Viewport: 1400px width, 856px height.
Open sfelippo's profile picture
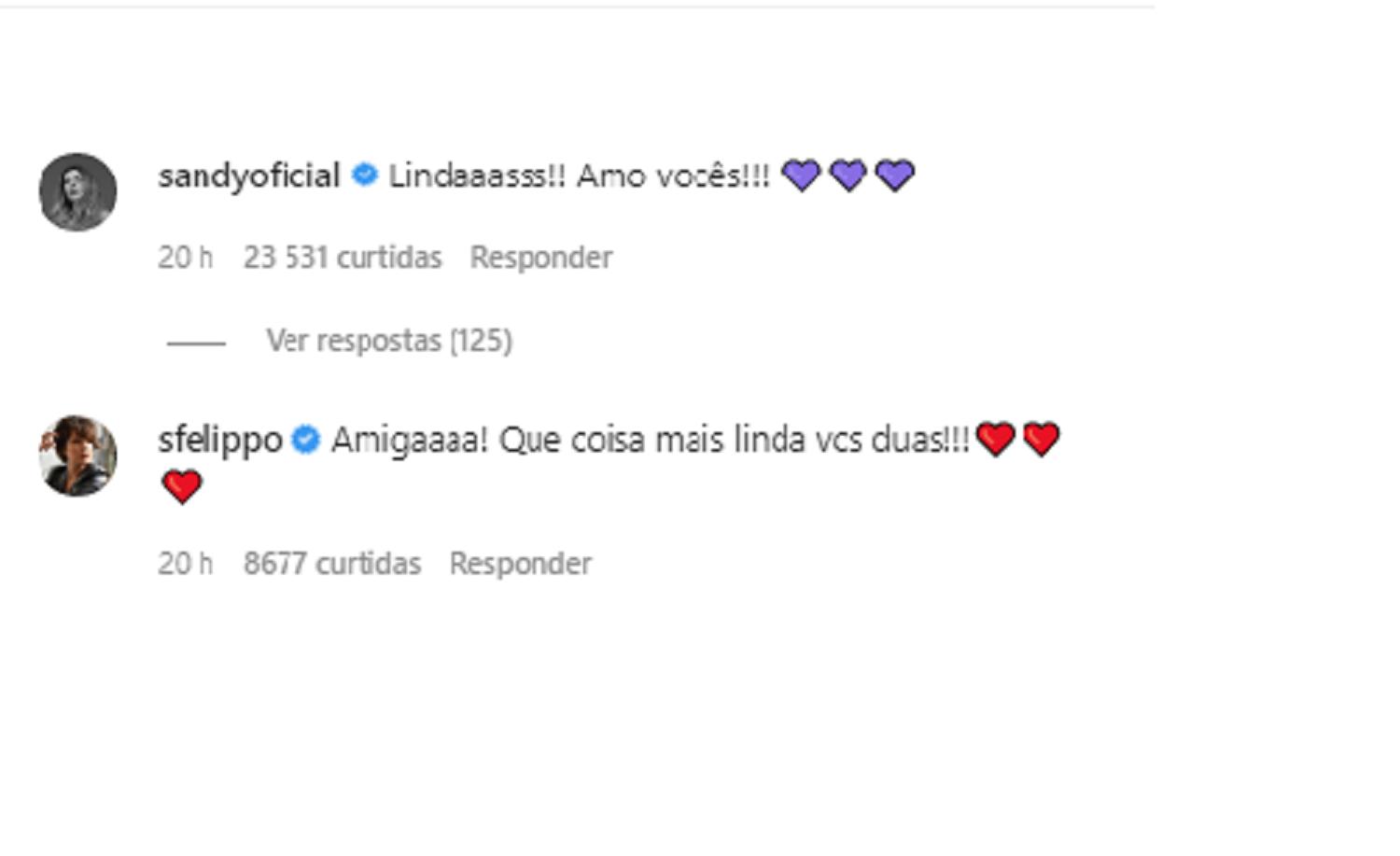pos(77,456)
